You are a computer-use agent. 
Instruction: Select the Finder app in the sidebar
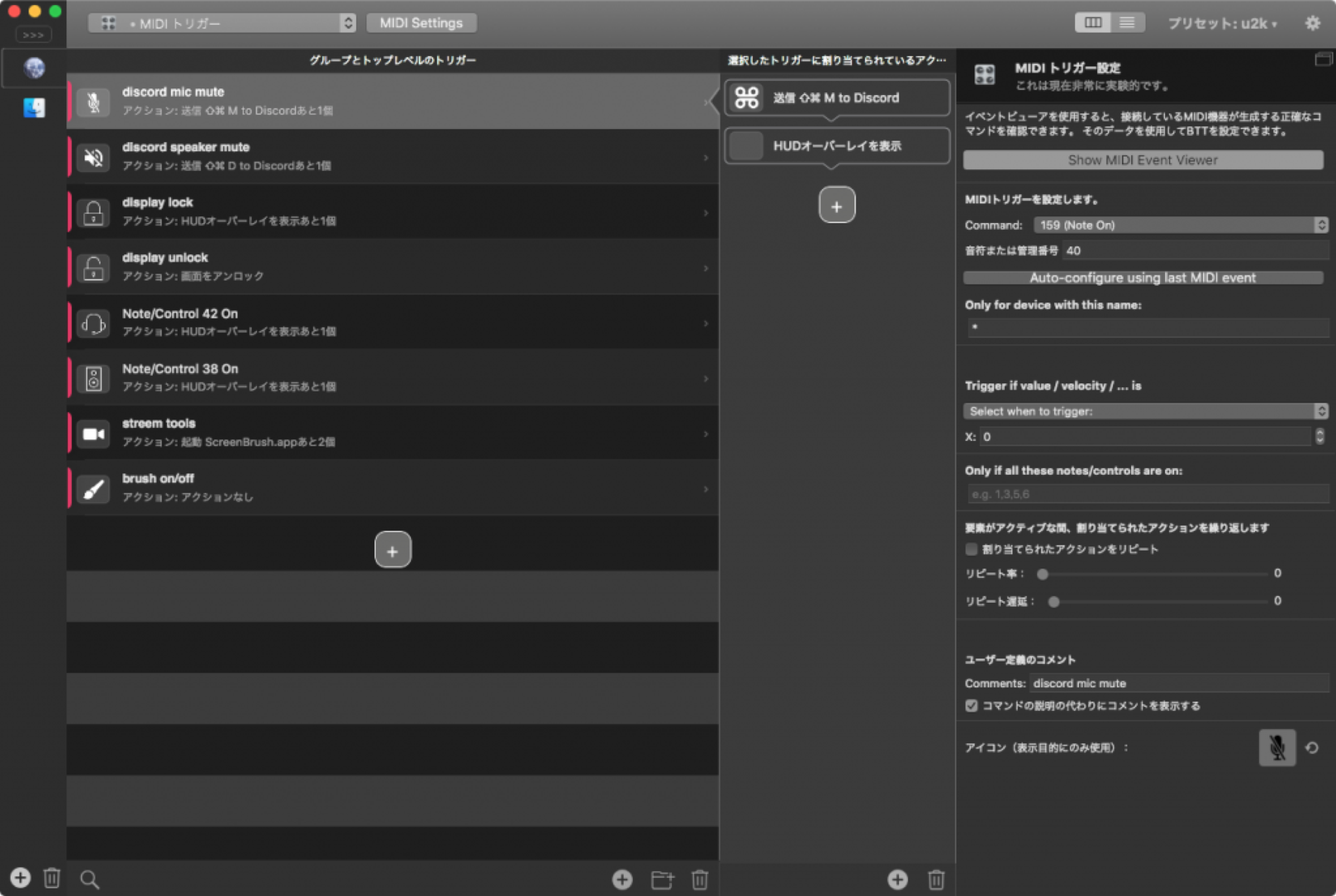pos(35,107)
